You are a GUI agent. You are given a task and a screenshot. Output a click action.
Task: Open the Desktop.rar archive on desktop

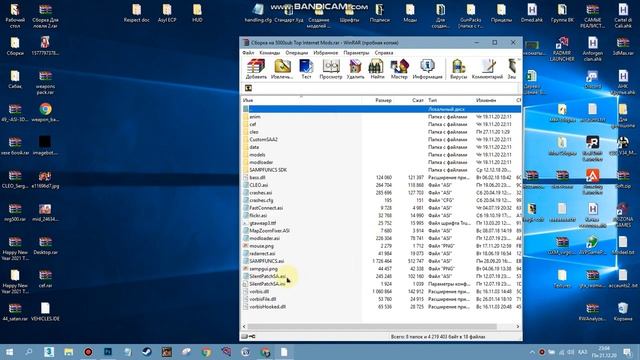click(x=45, y=246)
